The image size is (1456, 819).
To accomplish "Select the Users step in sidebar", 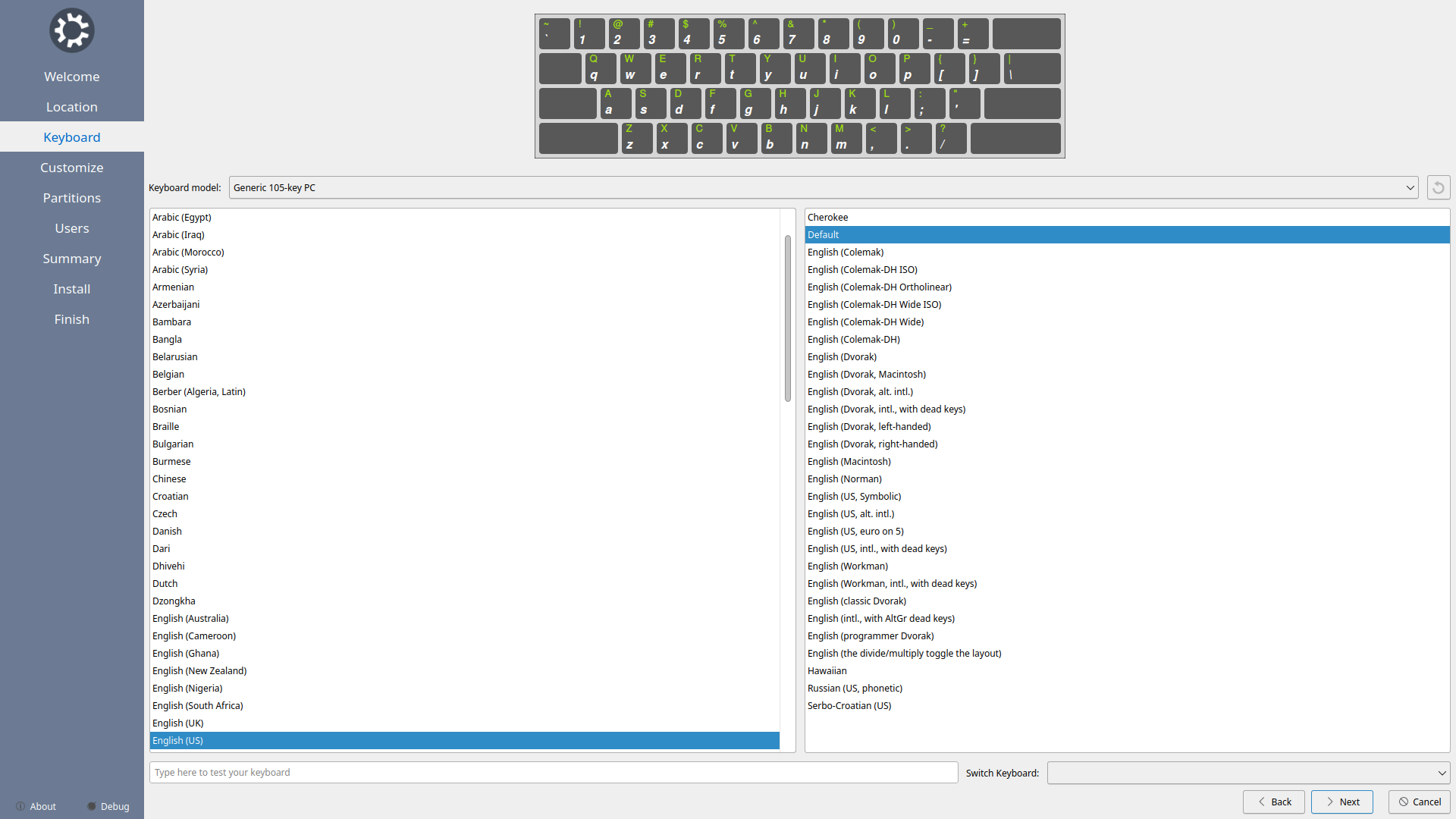I will (x=72, y=228).
